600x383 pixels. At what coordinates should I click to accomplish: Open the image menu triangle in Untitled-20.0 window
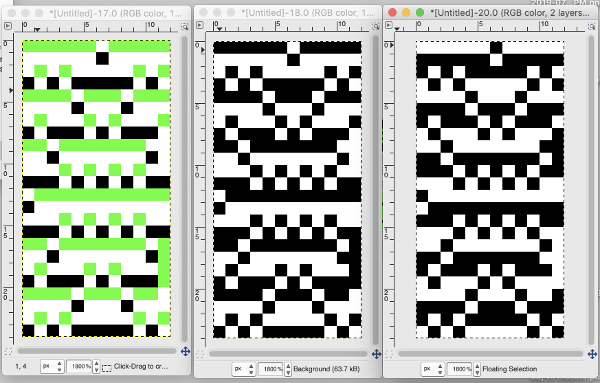click(389, 25)
